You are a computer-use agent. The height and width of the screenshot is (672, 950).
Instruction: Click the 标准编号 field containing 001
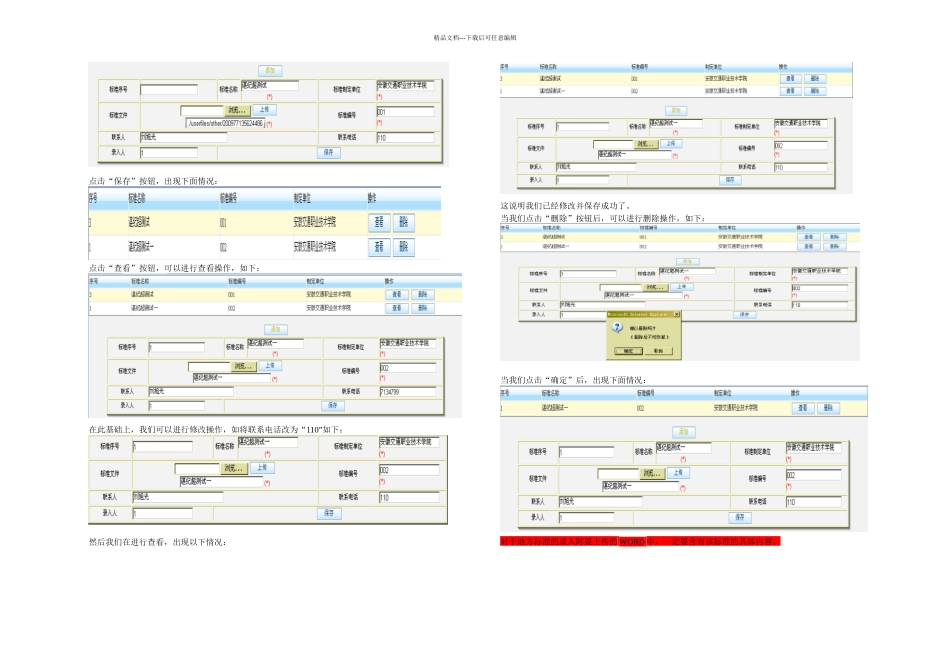pos(405,111)
